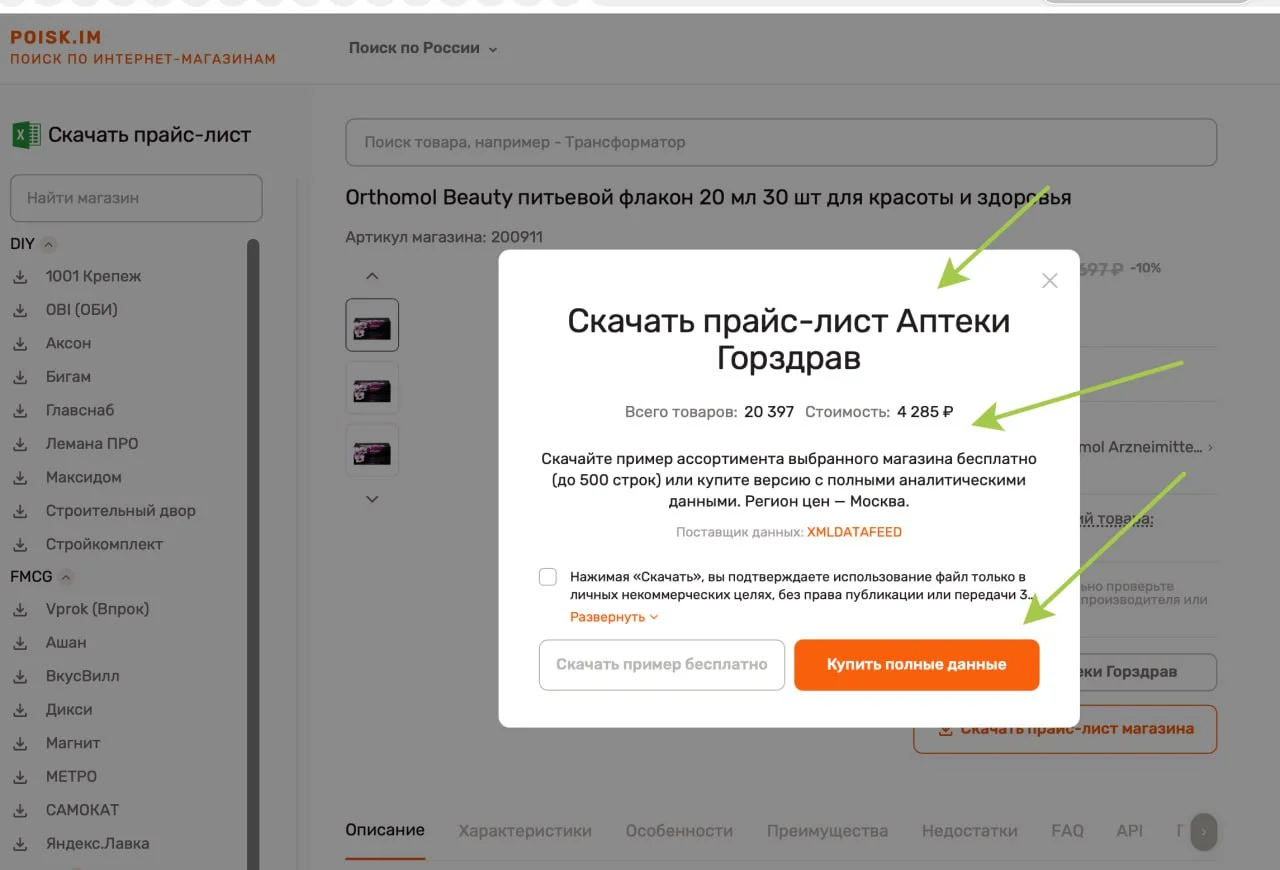
Task: Select the first product thumbnail image
Action: [x=372, y=324]
